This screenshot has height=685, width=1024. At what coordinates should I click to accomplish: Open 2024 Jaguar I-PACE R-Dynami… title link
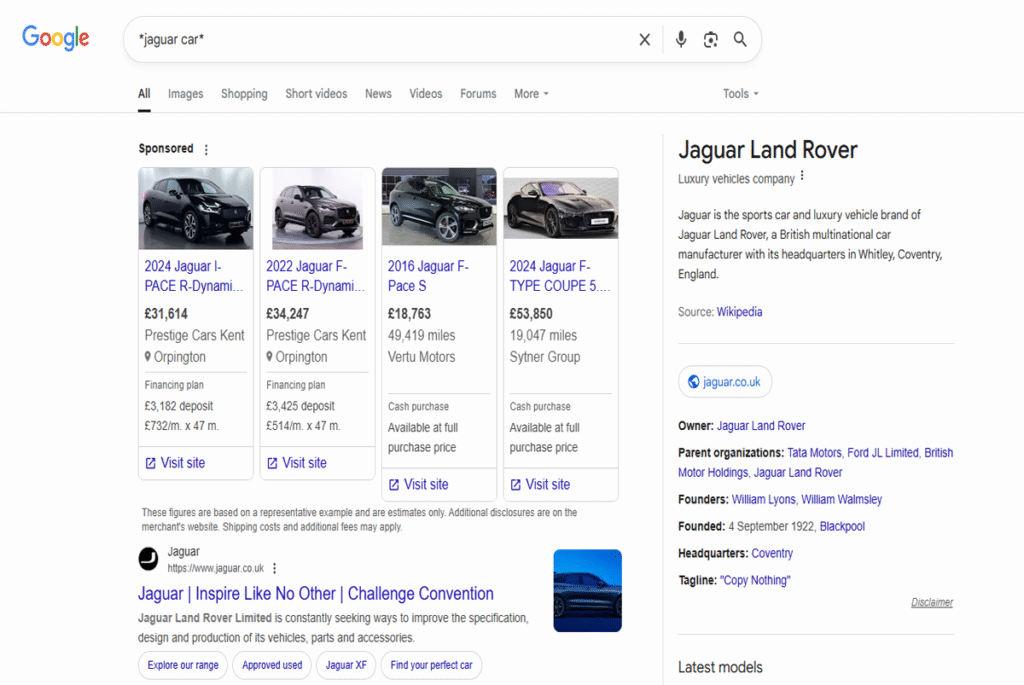[x=194, y=276]
